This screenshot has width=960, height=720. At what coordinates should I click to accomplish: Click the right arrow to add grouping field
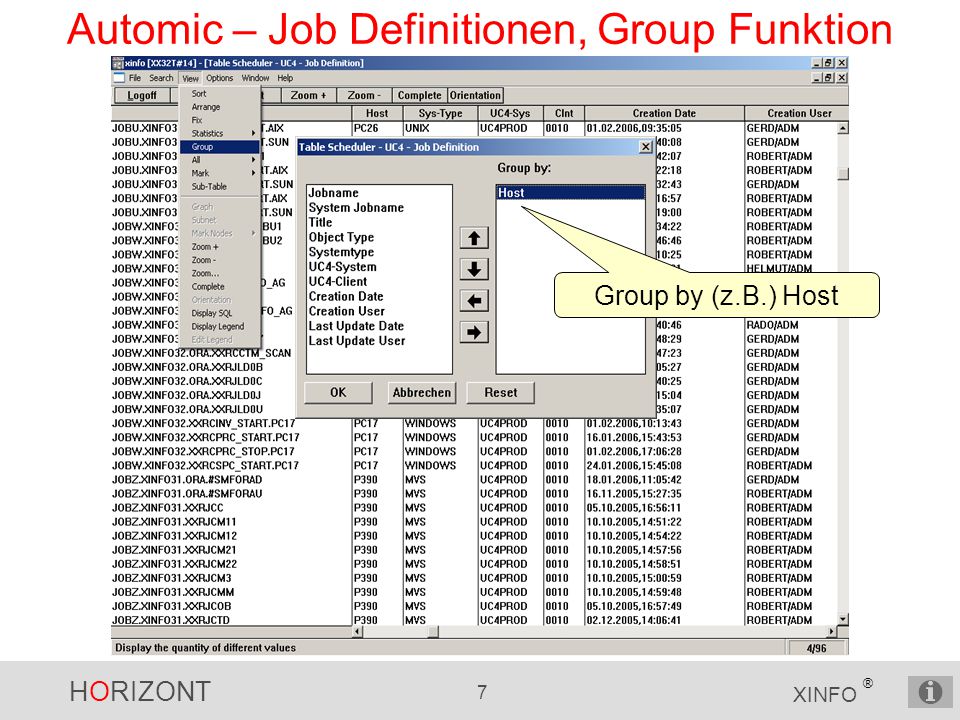[474, 332]
